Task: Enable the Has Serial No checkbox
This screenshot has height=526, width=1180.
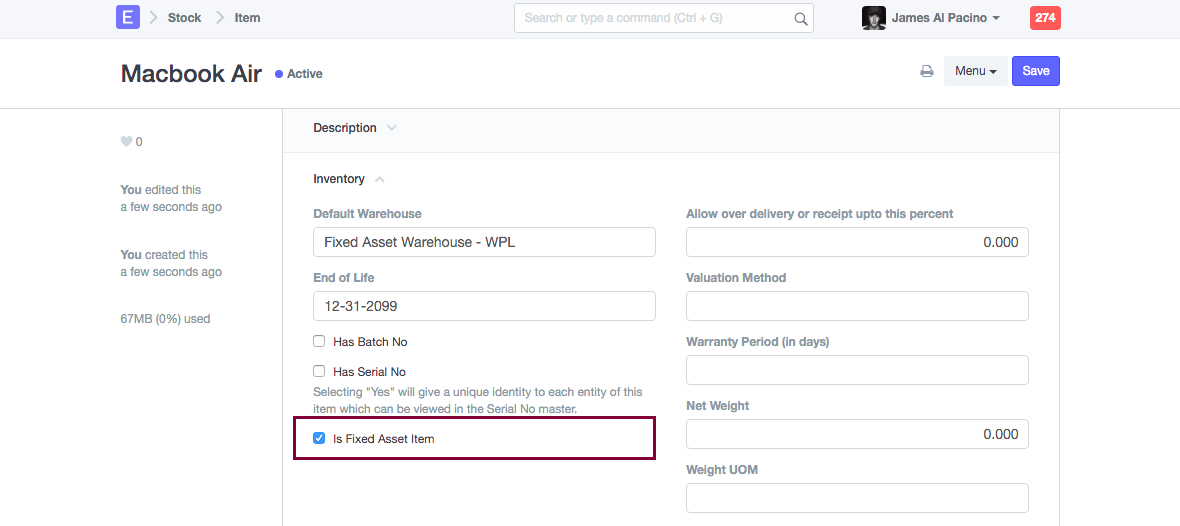Action: click(319, 372)
